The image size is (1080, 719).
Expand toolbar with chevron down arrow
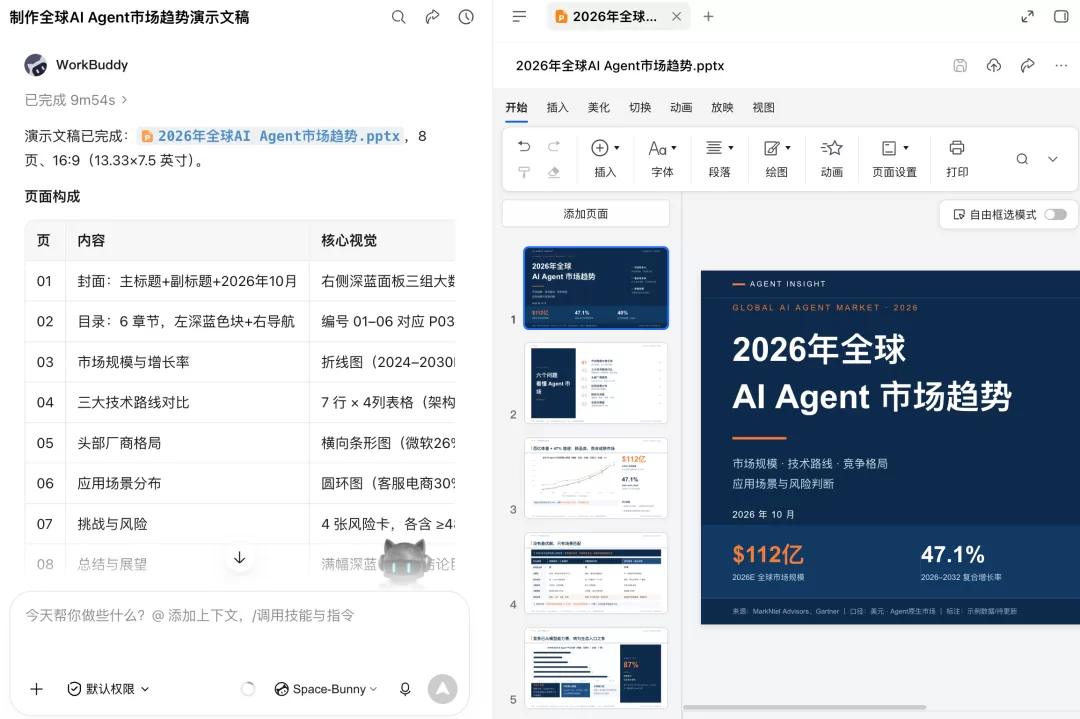1052,159
